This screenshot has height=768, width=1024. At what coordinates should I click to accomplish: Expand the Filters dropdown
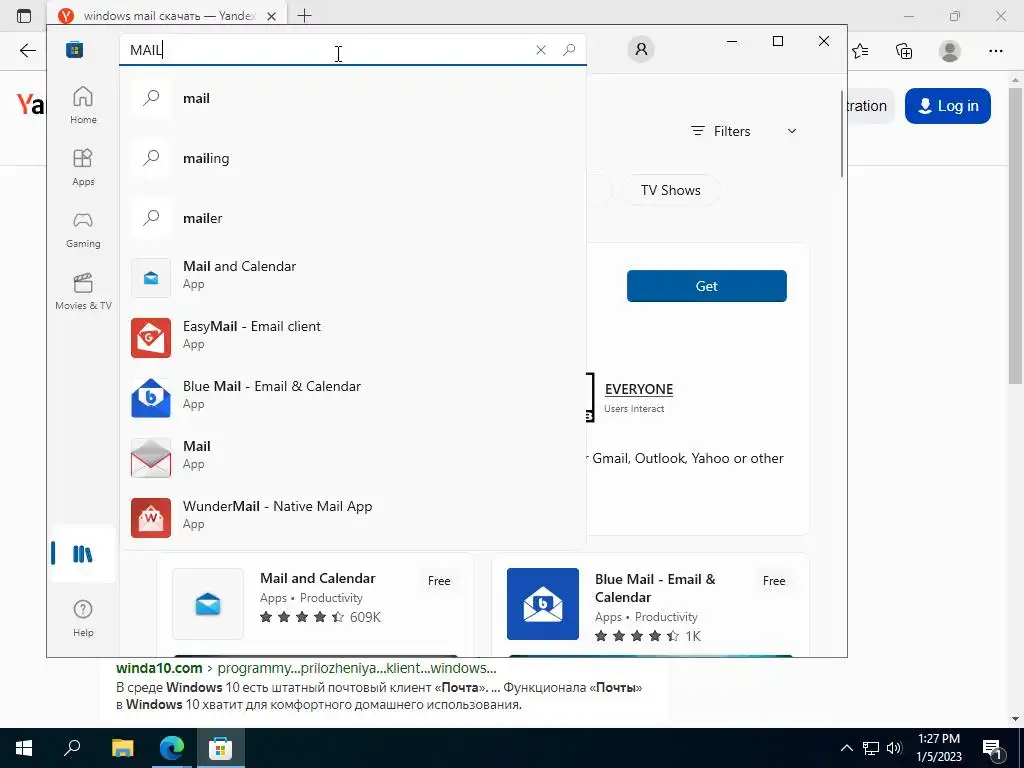tap(744, 131)
